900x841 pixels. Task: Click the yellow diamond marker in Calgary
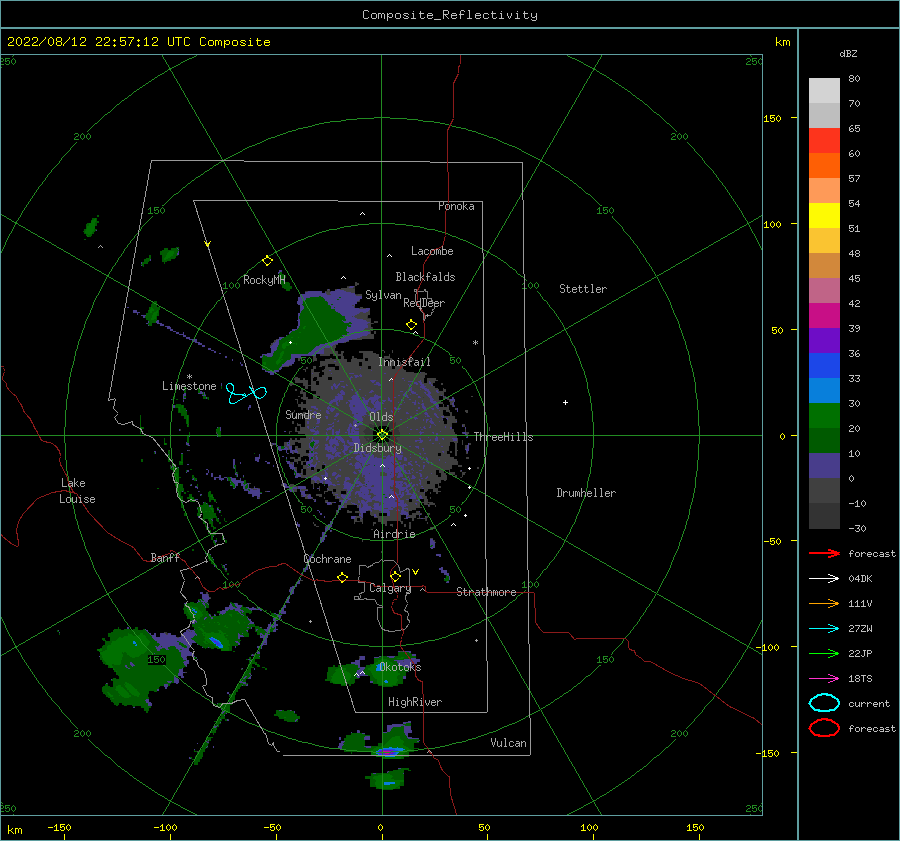coord(395,576)
